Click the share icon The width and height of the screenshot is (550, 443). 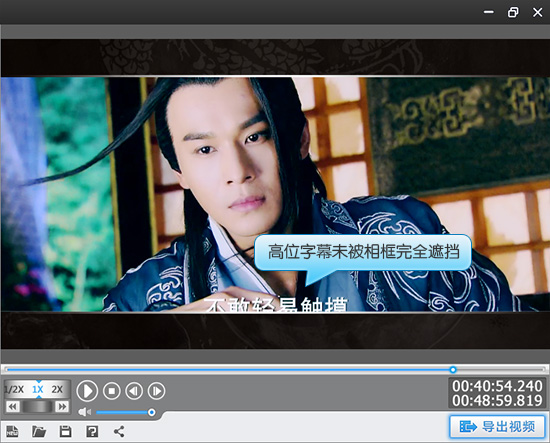(x=119, y=431)
